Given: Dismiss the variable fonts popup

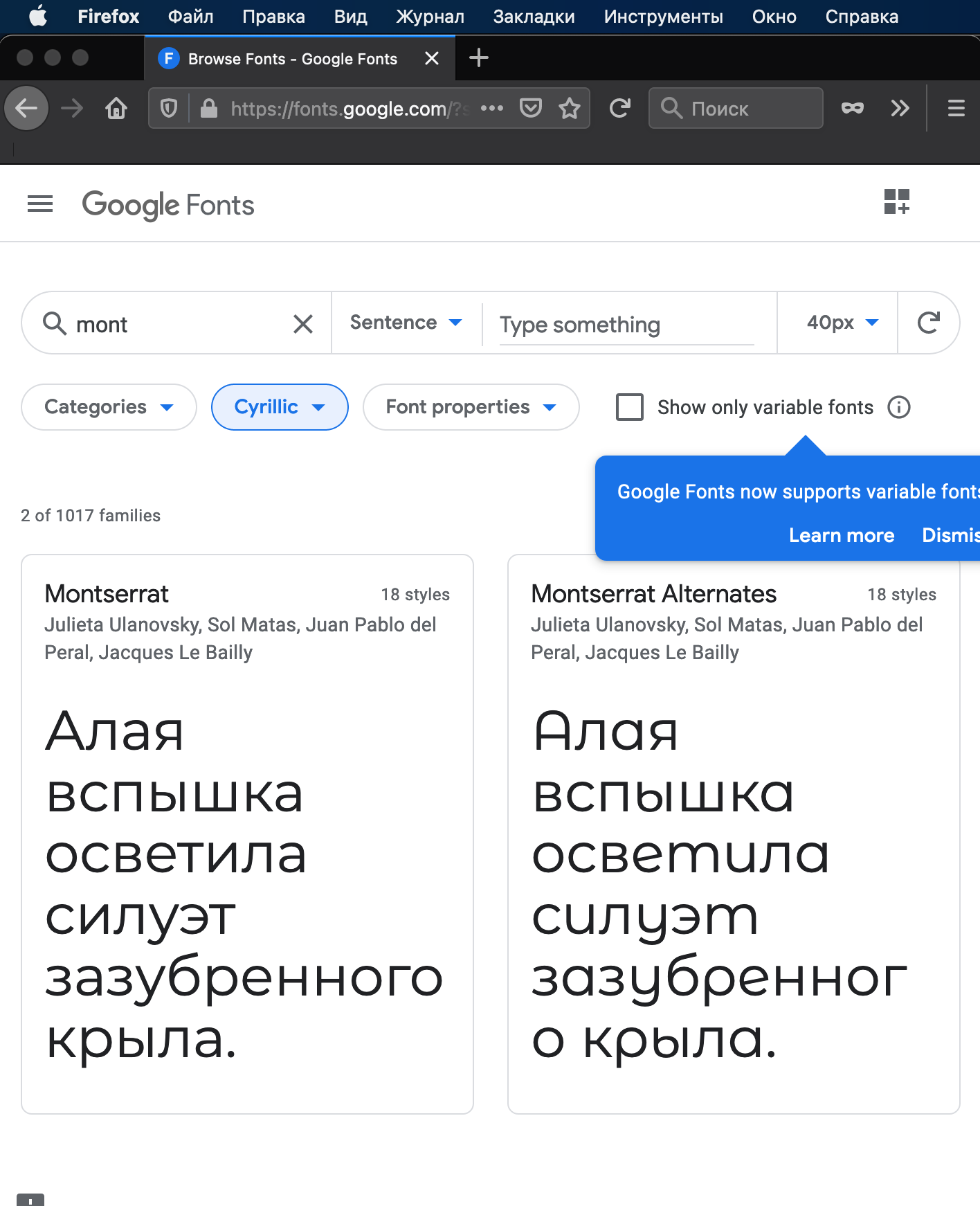Looking at the screenshot, I should 951,535.
